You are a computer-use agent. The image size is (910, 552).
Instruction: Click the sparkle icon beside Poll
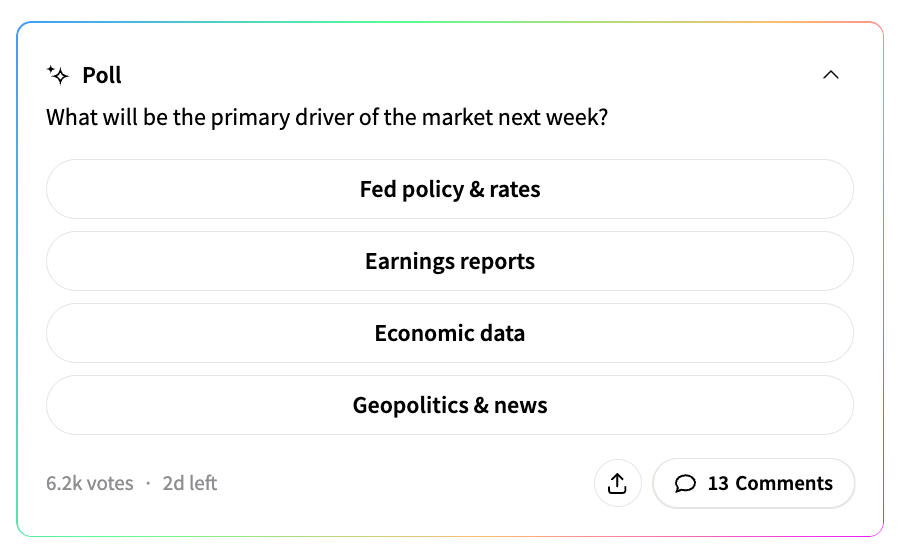point(58,75)
